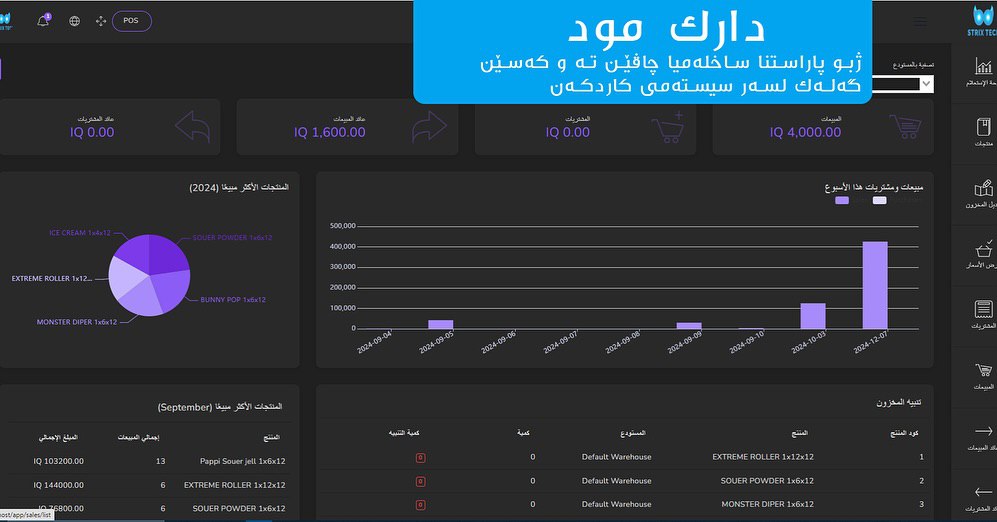Click the total sales (إجمالي المبيعات) column header

tap(138, 437)
